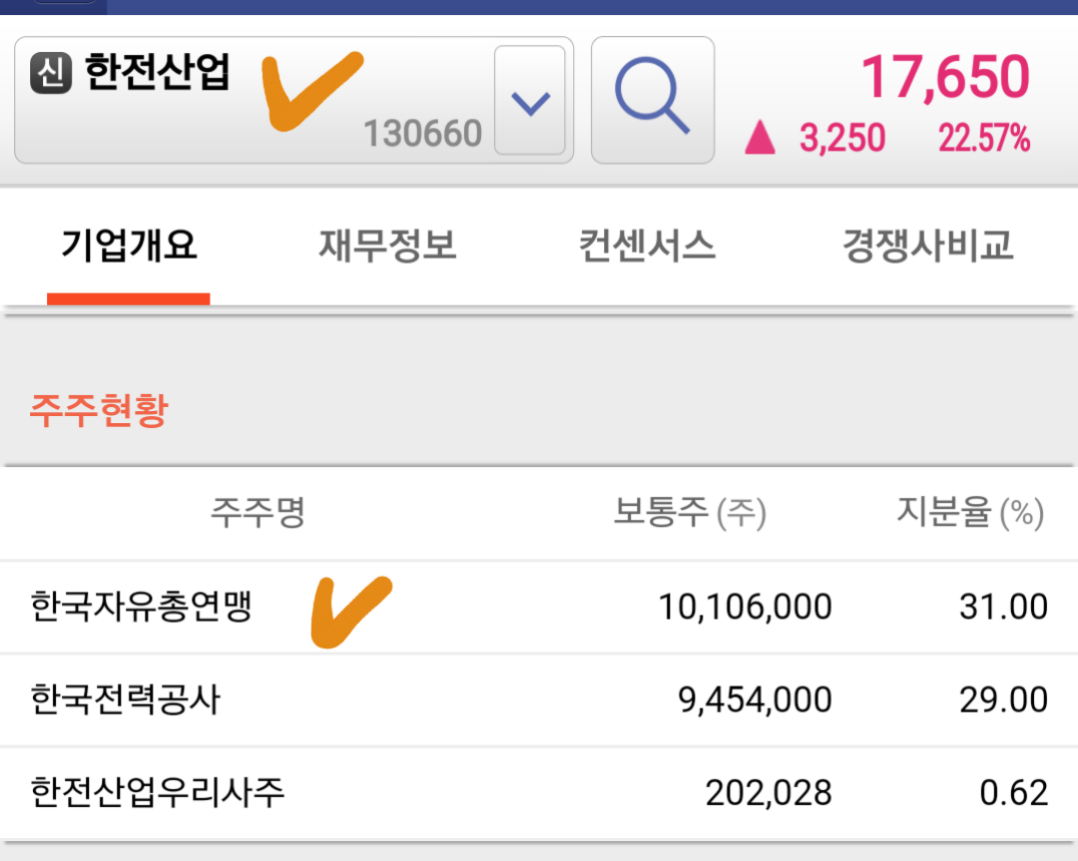Click the red up-triangle price indicator
Image resolution: width=1078 pixels, height=861 pixels.
pos(760,137)
